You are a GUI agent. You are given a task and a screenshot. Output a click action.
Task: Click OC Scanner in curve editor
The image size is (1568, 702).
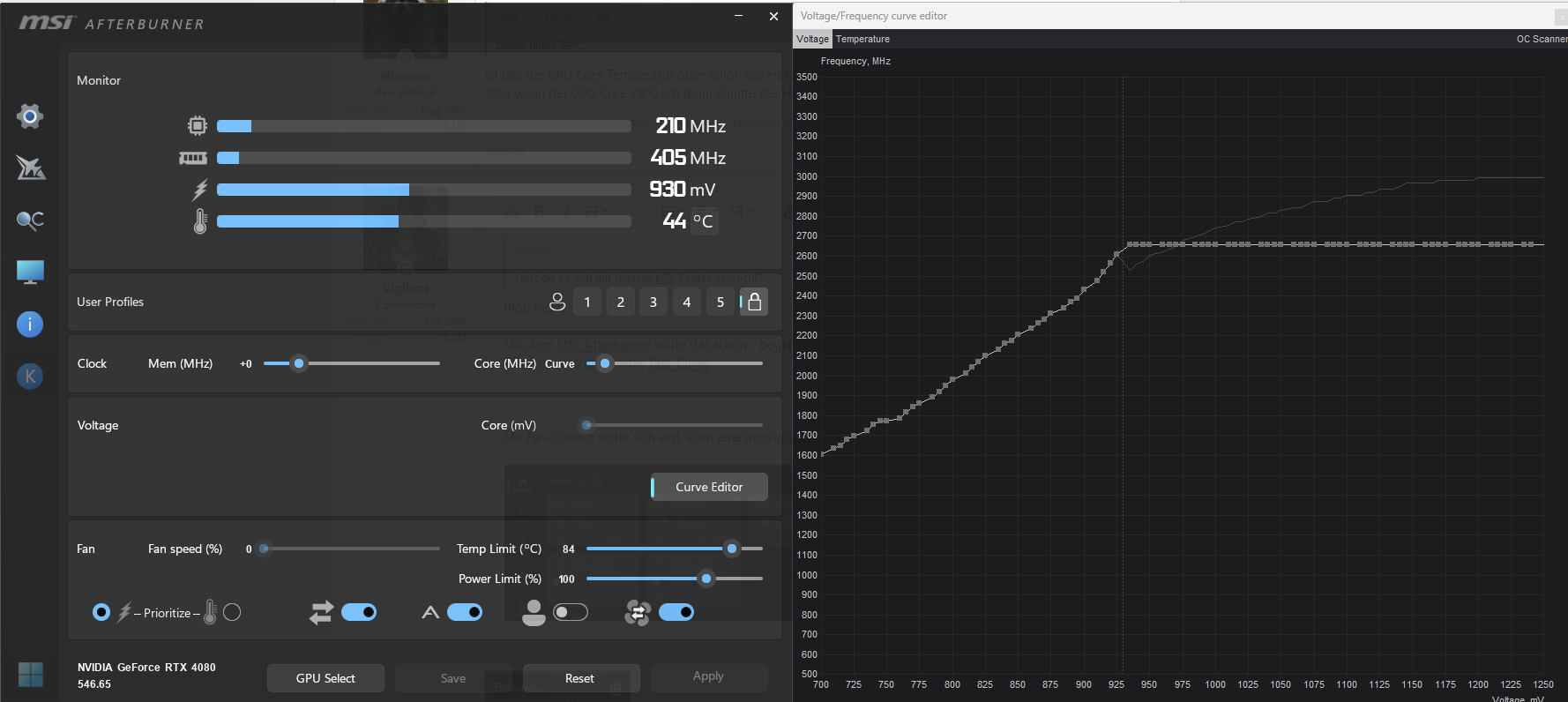pyautogui.click(x=1542, y=39)
